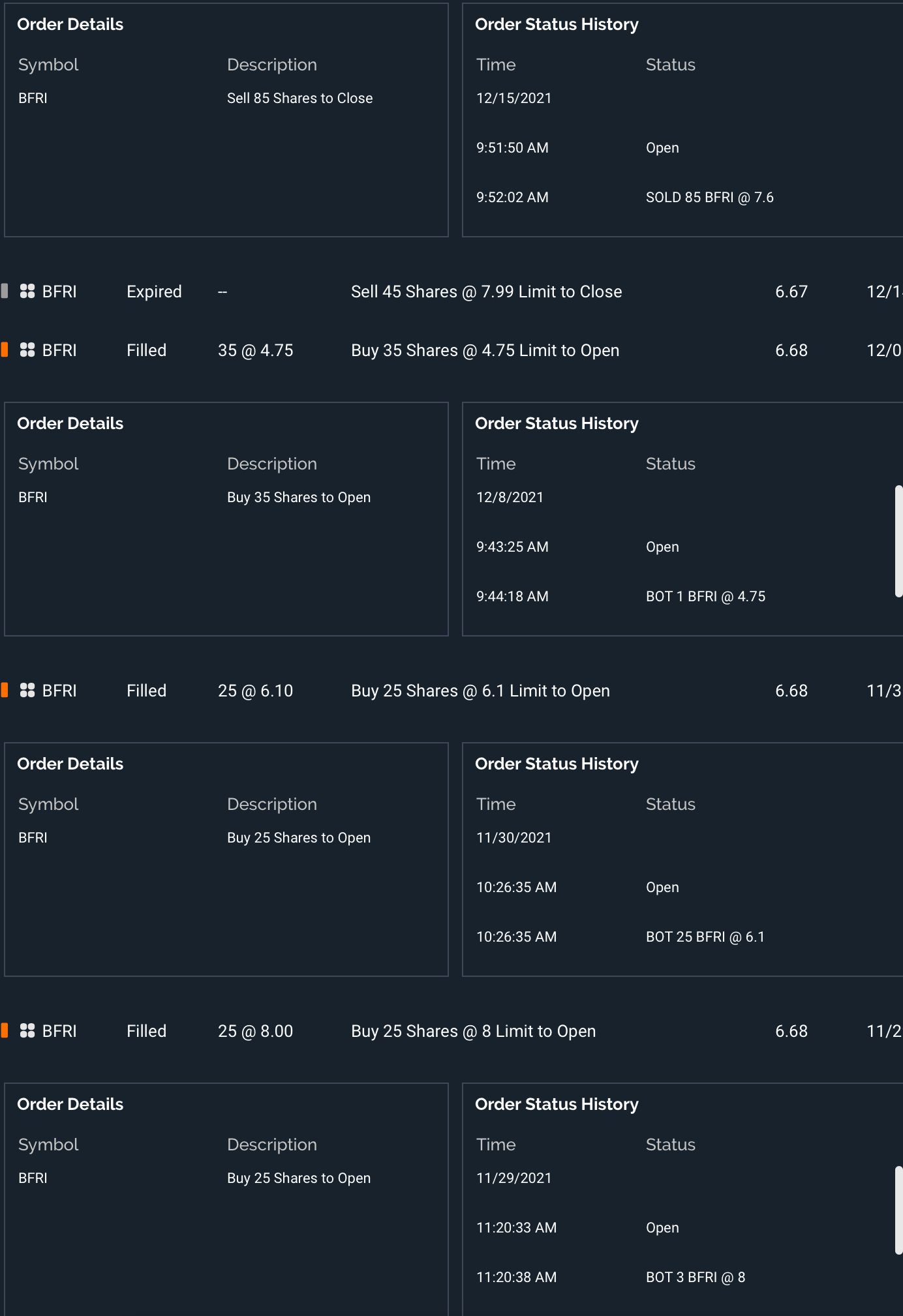Click the four-dot icon on the 35 @ 4.75 row
This screenshot has height=1316, width=903.
coord(27,350)
